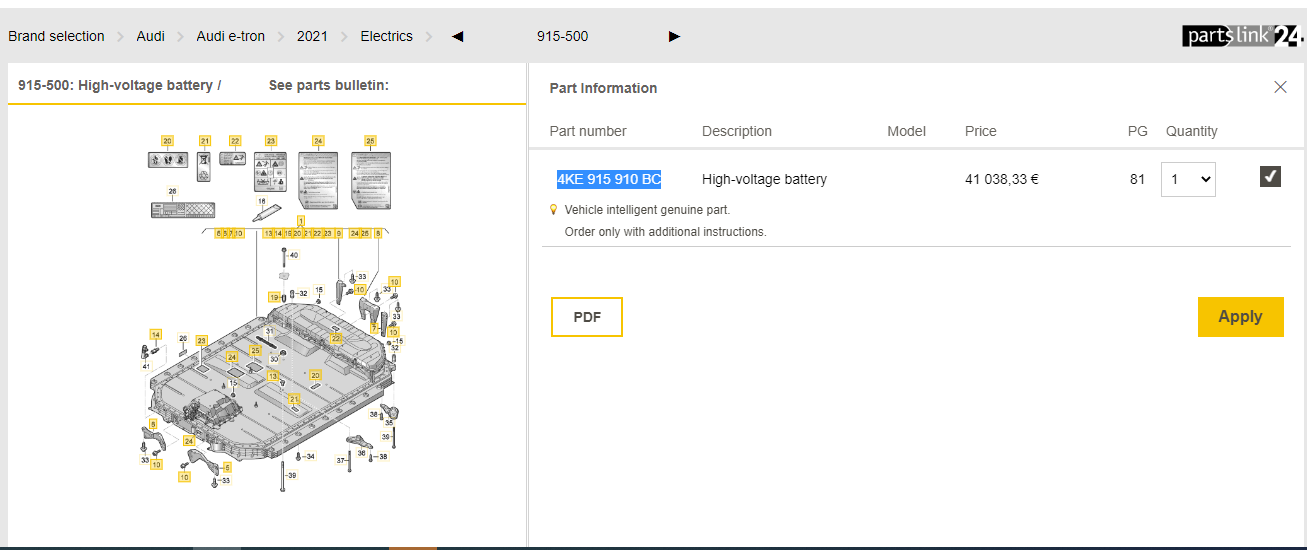Open the Quantity dropdown

[1188, 180]
